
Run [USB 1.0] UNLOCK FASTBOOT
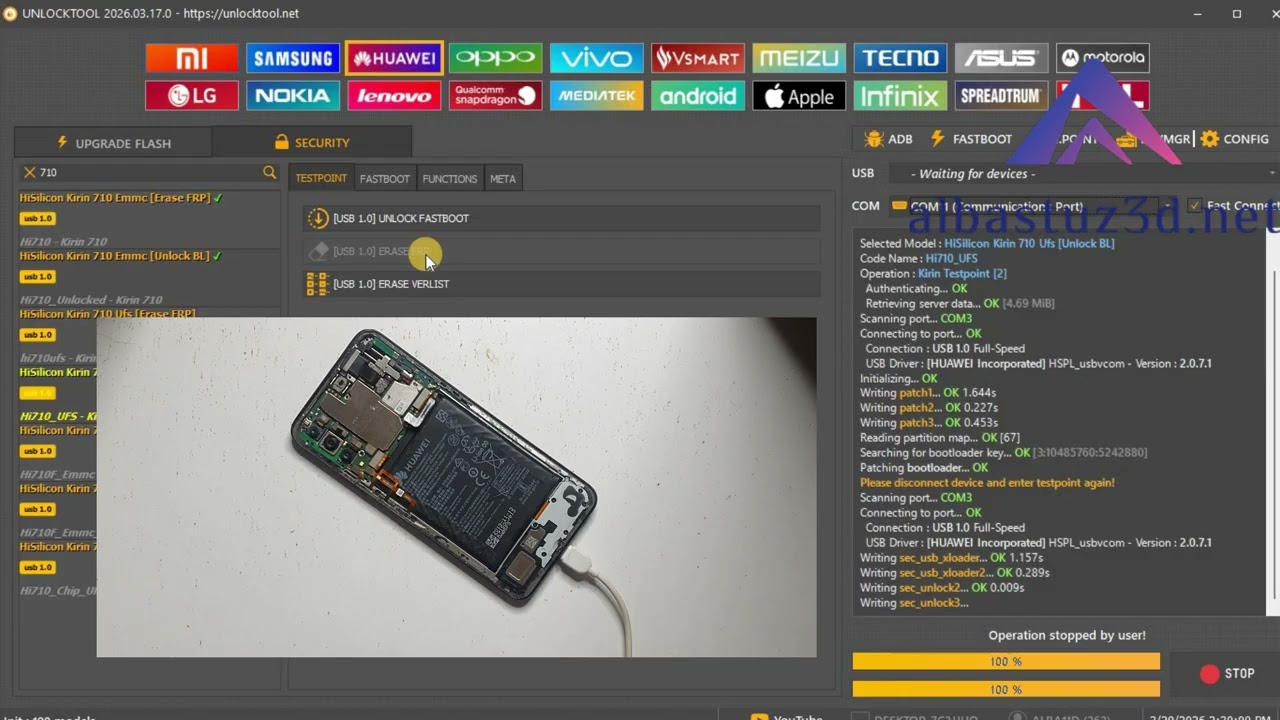[562, 218]
